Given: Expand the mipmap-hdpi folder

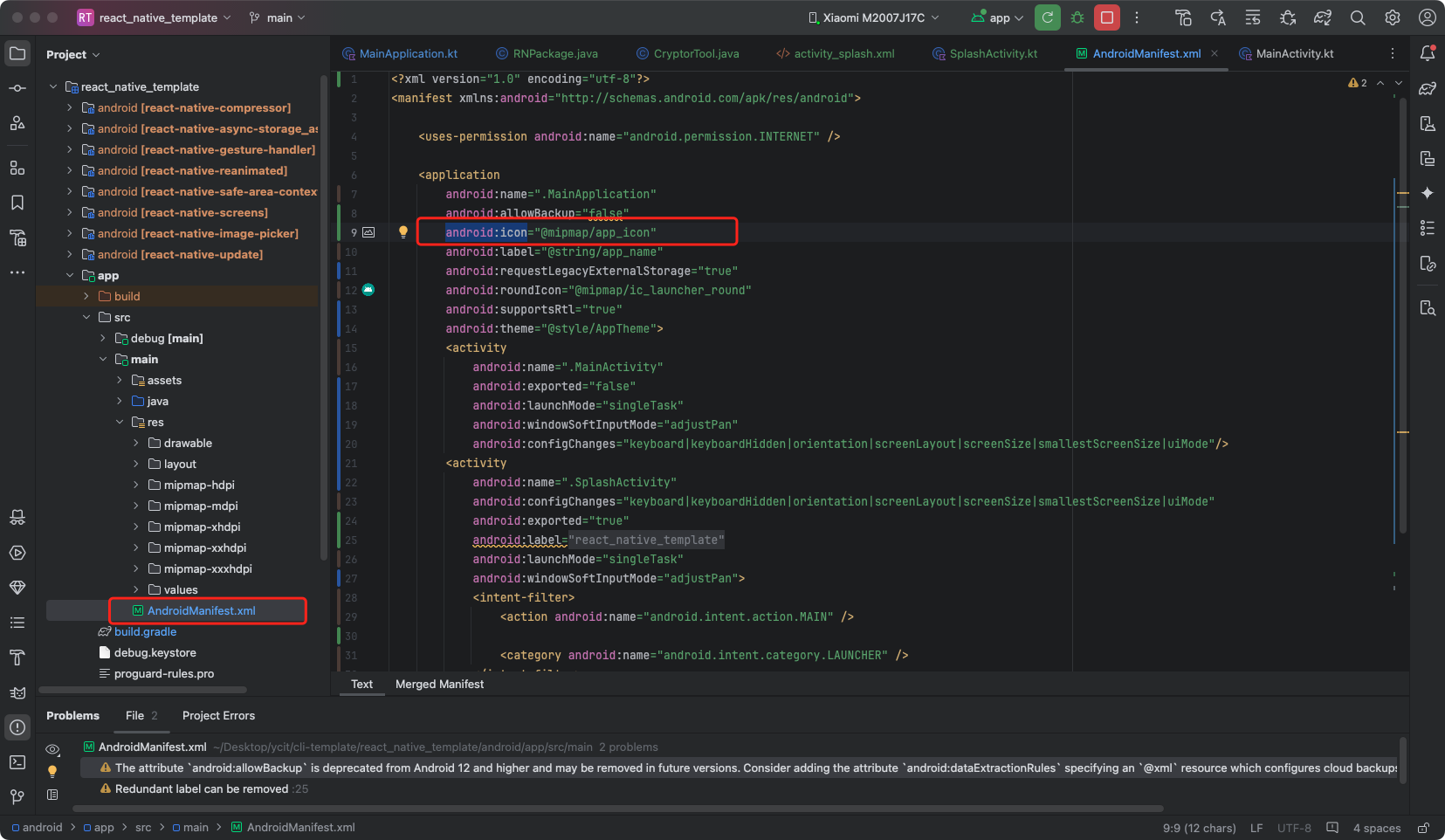Looking at the screenshot, I should tap(136, 485).
